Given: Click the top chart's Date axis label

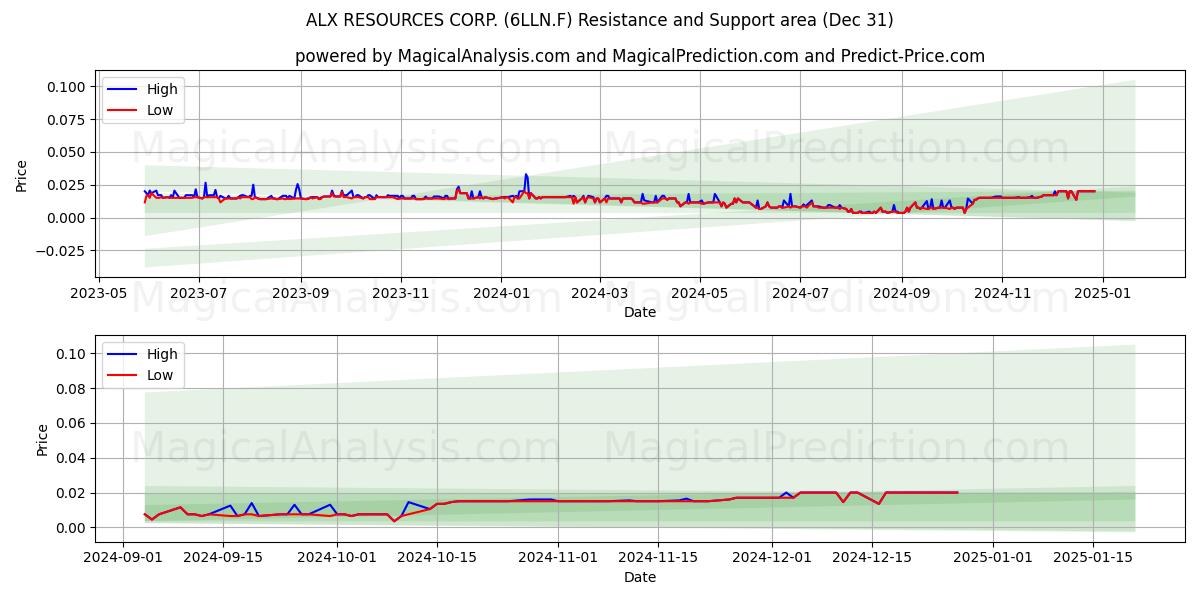Looking at the screenshot, I should tap(640, 312).
